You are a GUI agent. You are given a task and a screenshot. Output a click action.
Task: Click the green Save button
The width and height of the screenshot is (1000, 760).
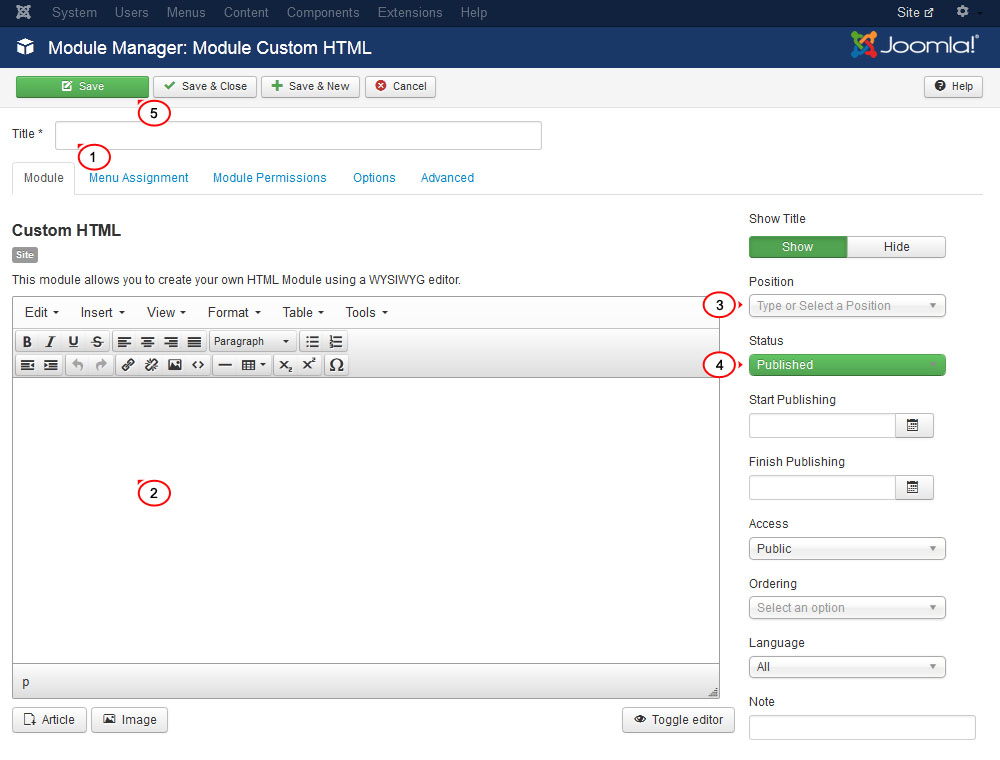click(x=82, y=87)
